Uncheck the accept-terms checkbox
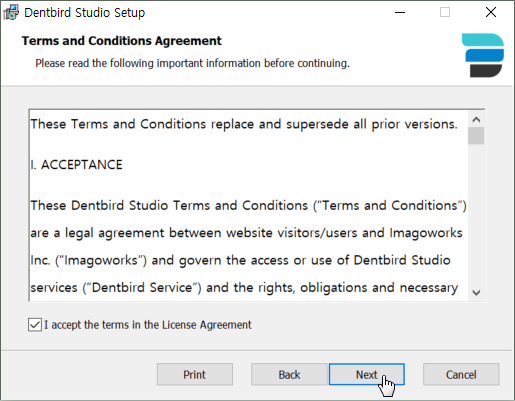 [35, 325]
